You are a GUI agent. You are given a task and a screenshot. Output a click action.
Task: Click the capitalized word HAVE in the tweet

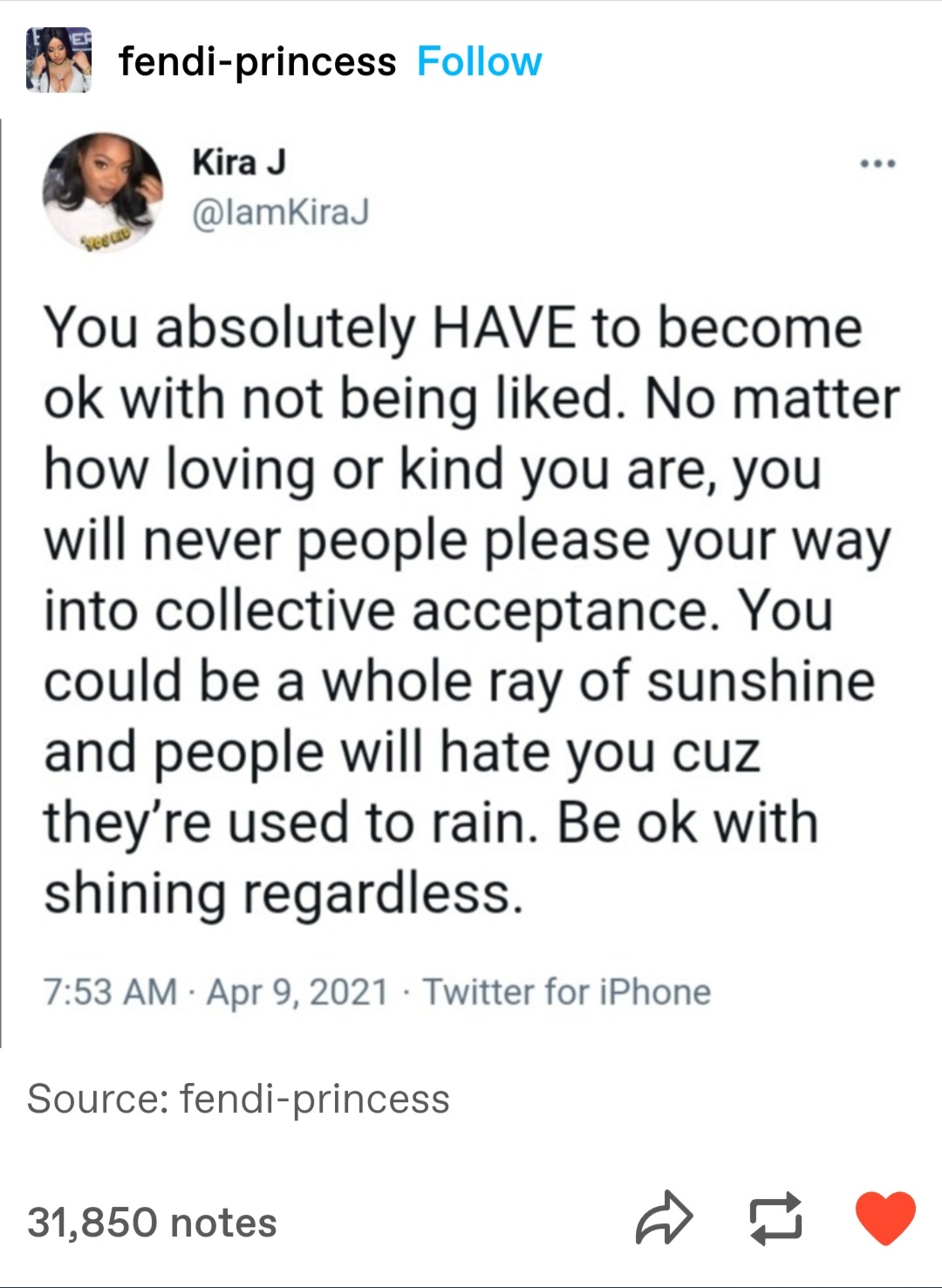click(503, 329)
